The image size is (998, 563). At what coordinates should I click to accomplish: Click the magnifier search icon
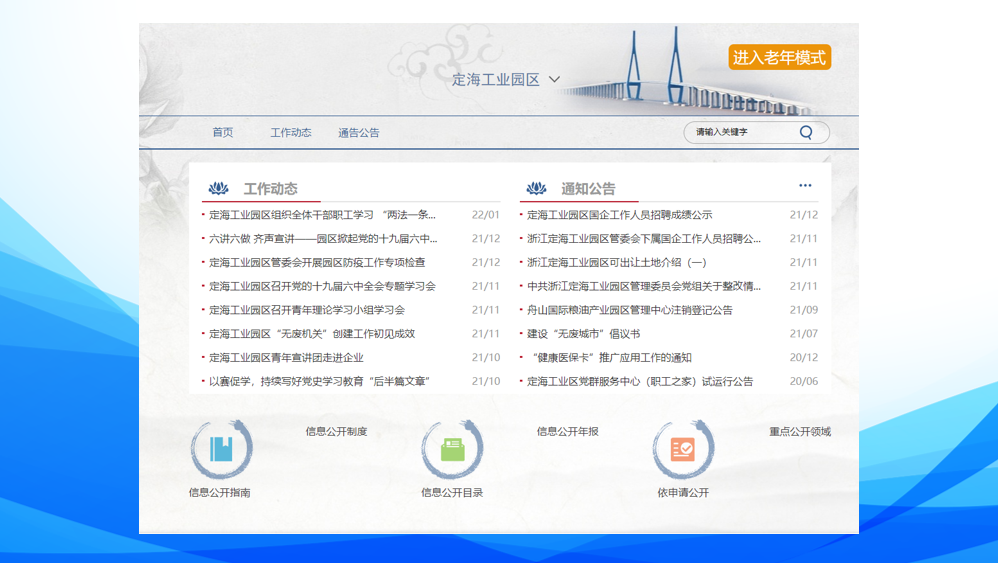point(806,132)
